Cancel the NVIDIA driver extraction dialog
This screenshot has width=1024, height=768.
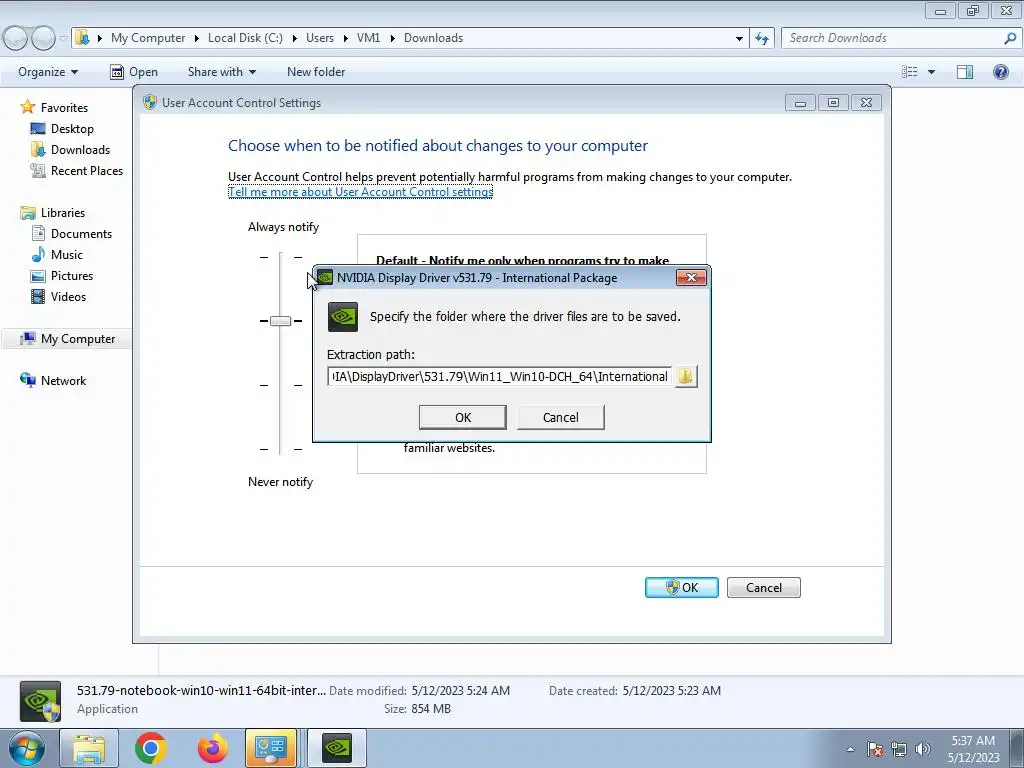(560, 417)
